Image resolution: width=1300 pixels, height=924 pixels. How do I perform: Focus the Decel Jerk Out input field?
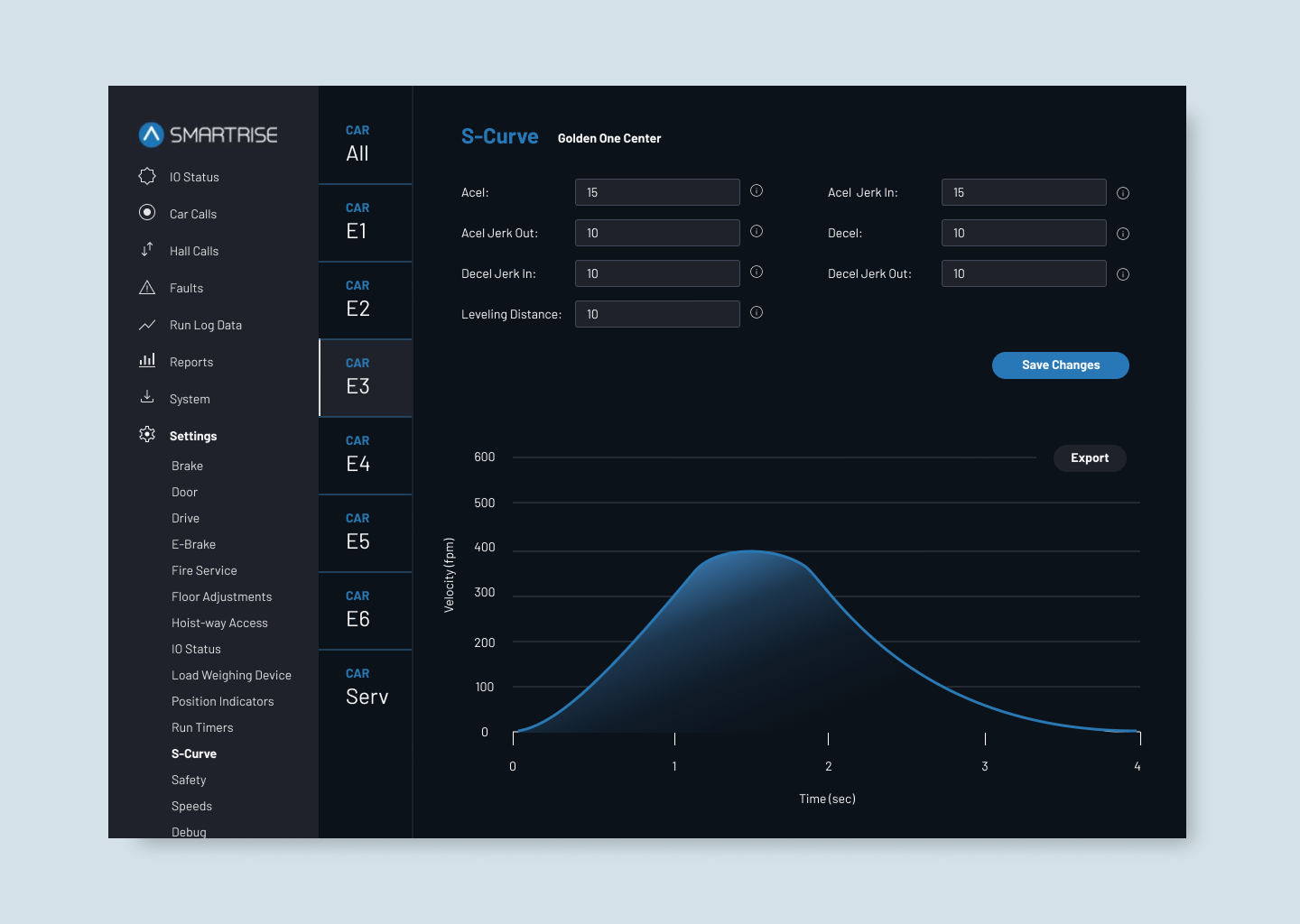1023,273
